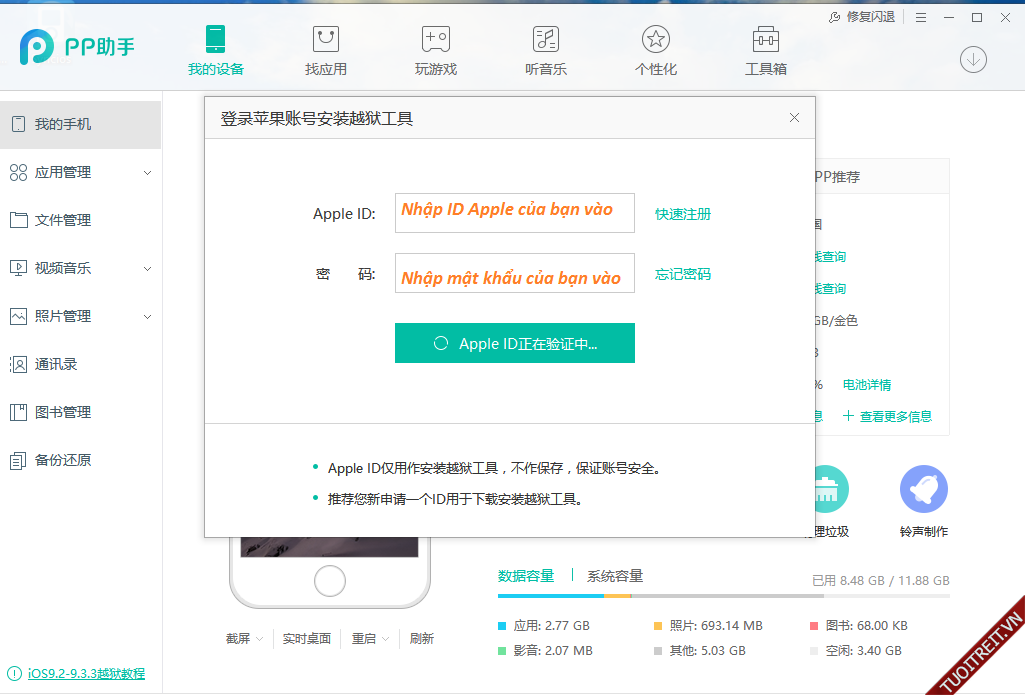The image size is (1025, 695).
Task: Open the 找应用 app store icon
Action: point(325,40)
